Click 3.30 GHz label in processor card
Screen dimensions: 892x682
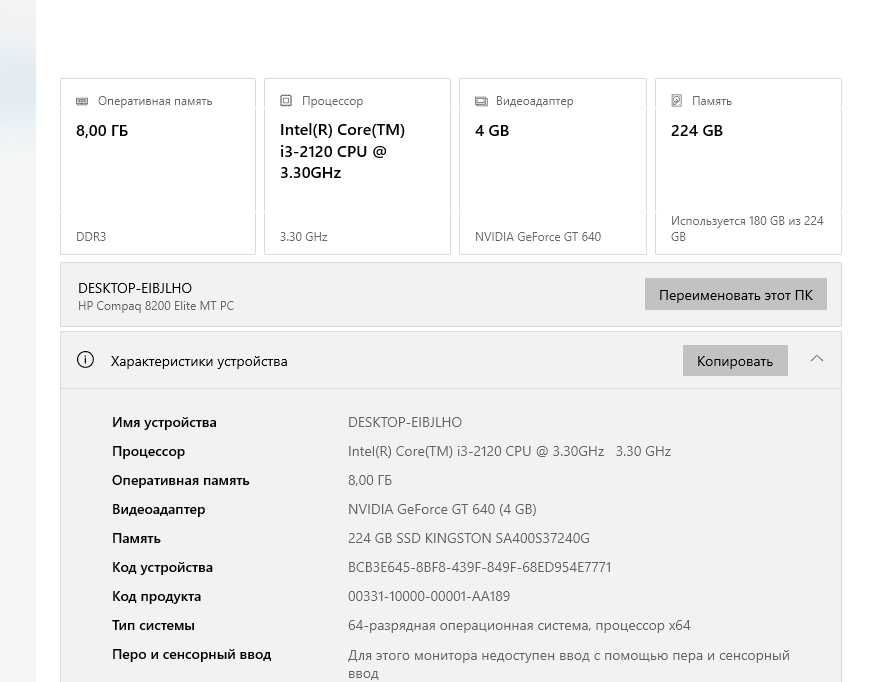pyautogui.click(x=304, y=237)
